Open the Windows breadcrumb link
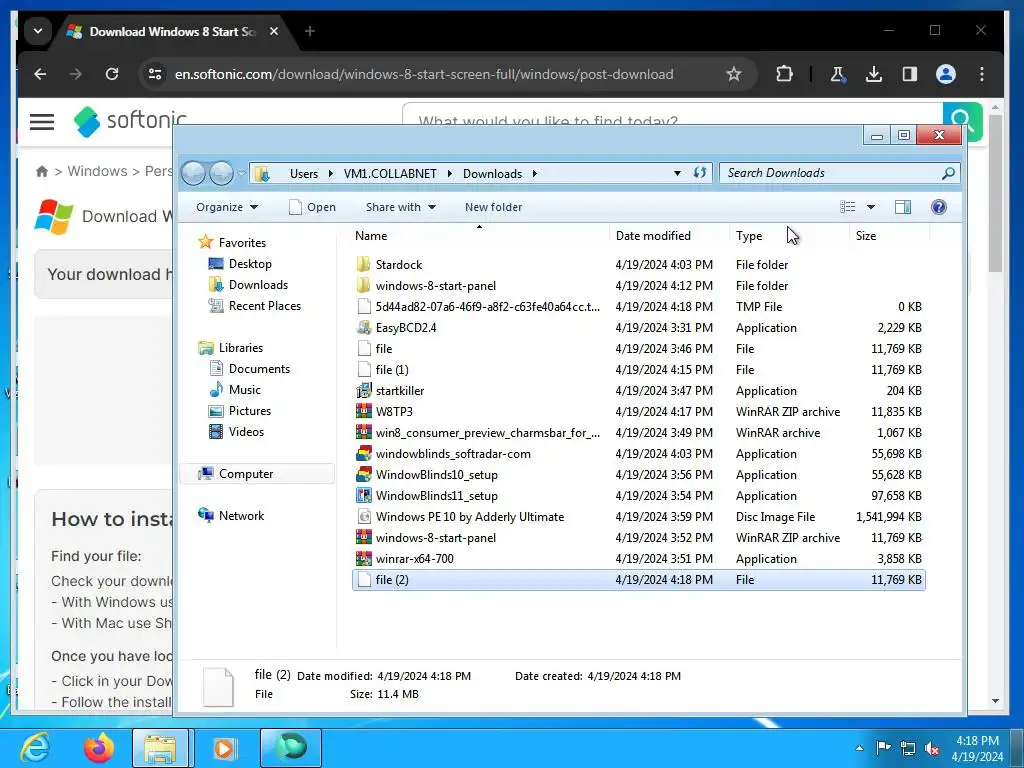The image size is (1024, 768). coord(97,171)
